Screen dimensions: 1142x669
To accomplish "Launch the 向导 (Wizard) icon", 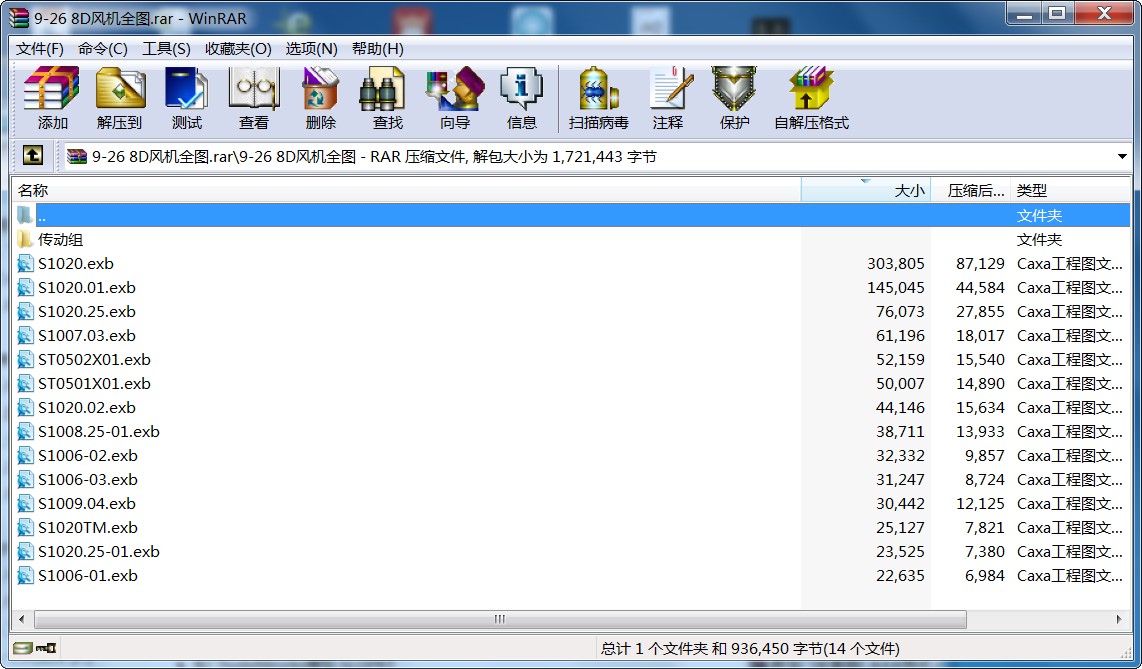I will tap(454, 98).
